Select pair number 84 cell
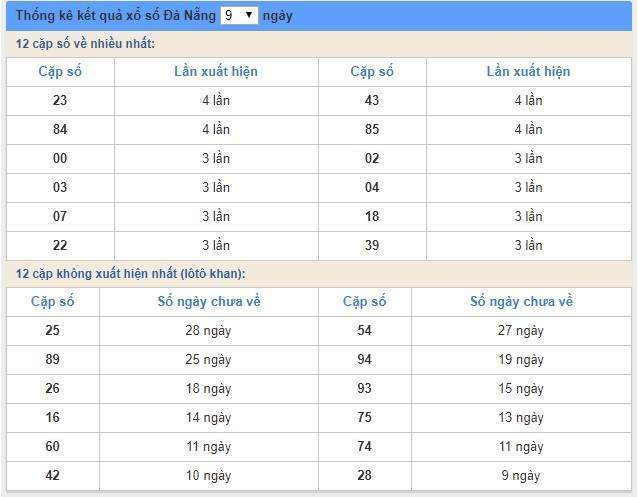The image size is (639, 497). 60,129
